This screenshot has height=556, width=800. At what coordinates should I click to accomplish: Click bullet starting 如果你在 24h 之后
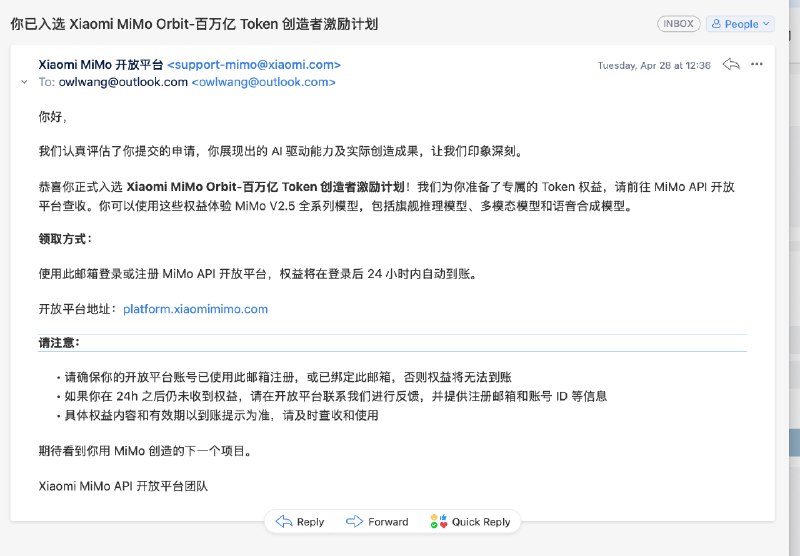[x=336, y=396]
